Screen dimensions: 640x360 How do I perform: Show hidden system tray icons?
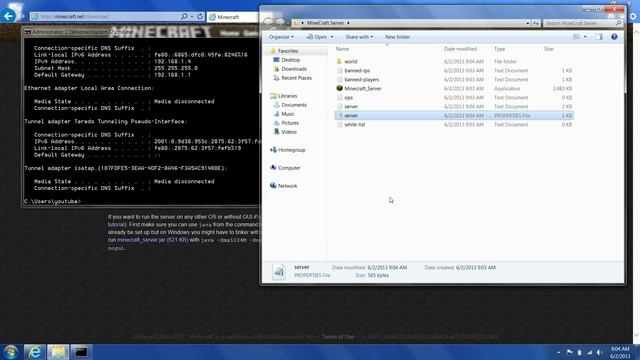pyautogui.click(x=558, y=352)
